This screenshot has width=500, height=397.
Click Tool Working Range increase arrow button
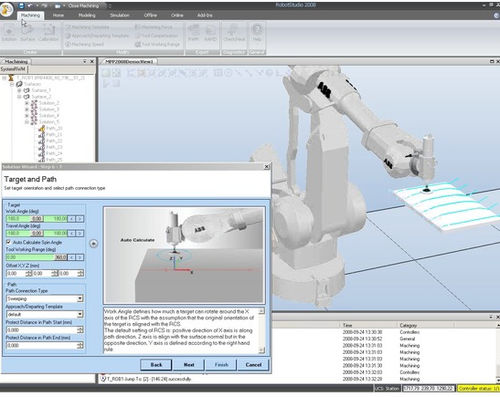pyautogui.click(x=80, y=257)
